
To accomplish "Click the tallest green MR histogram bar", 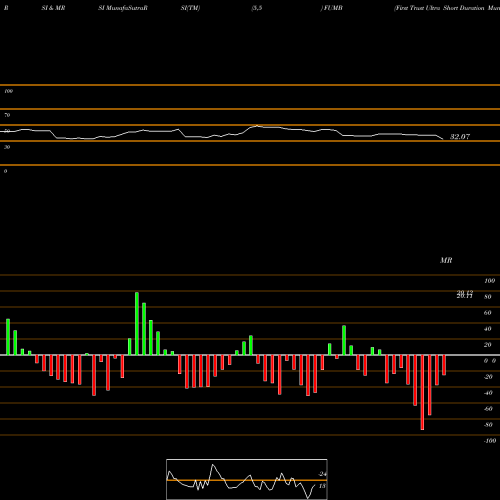I will tap(137, 323).
